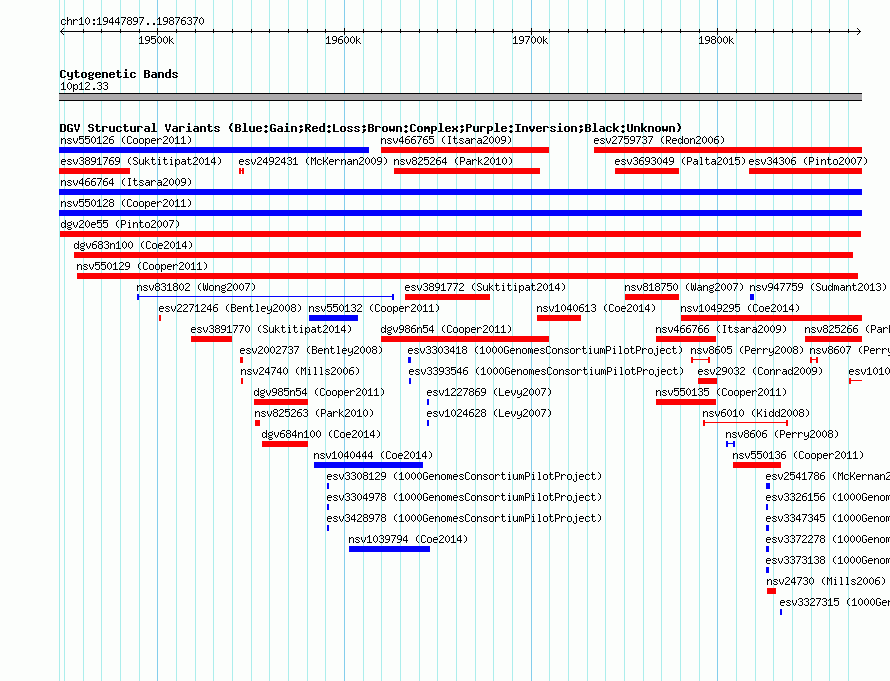Open nsv6010 (Kidd2008) entry

[x=756, y=413]
